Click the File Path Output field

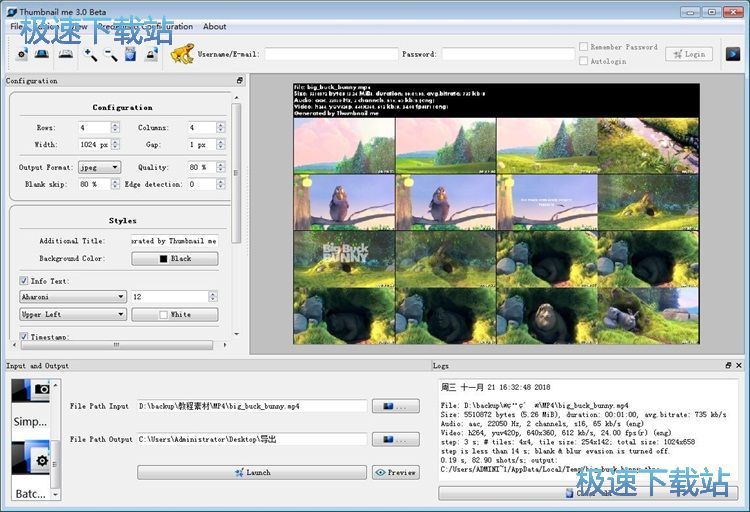tap(252, 439)
